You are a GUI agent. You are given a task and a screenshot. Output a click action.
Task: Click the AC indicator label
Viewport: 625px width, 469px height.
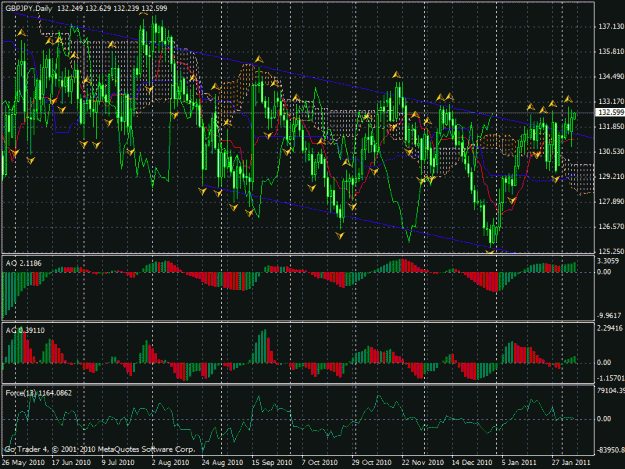tap(25, 330)
